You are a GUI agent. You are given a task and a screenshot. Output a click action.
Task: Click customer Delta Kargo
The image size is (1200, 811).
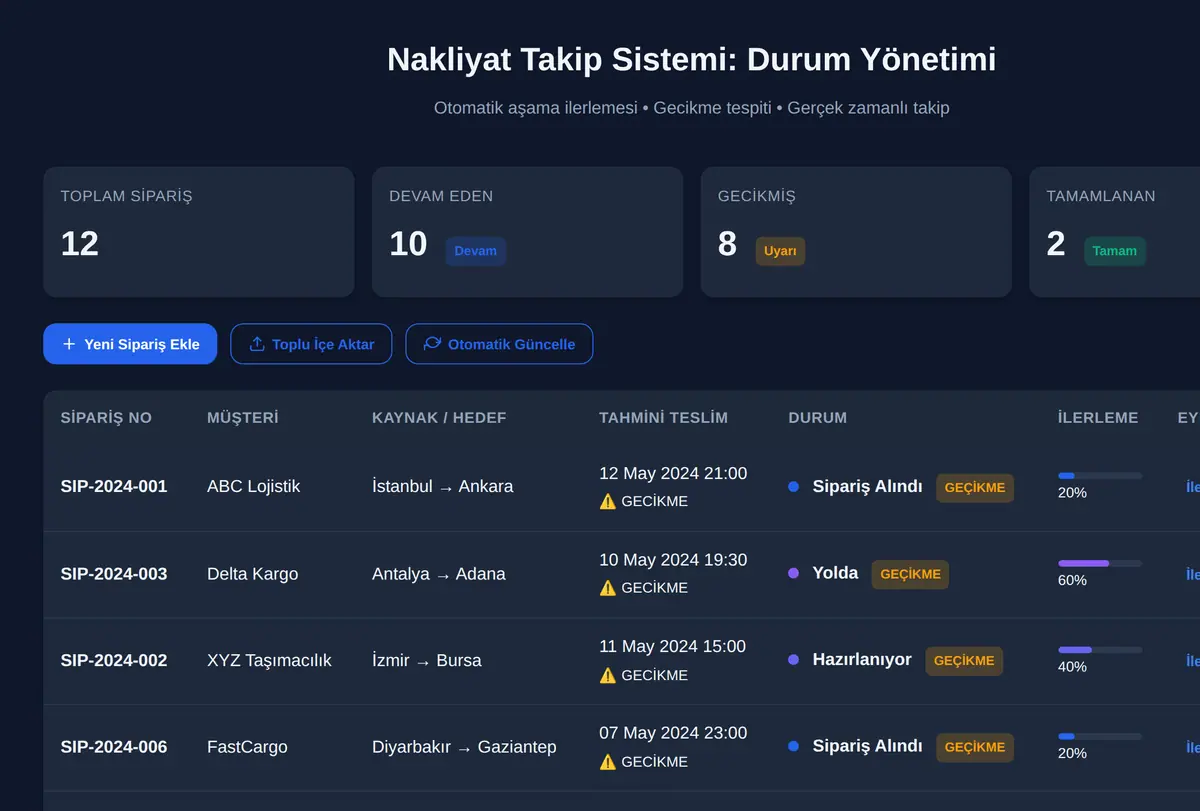tap(253, 574)
